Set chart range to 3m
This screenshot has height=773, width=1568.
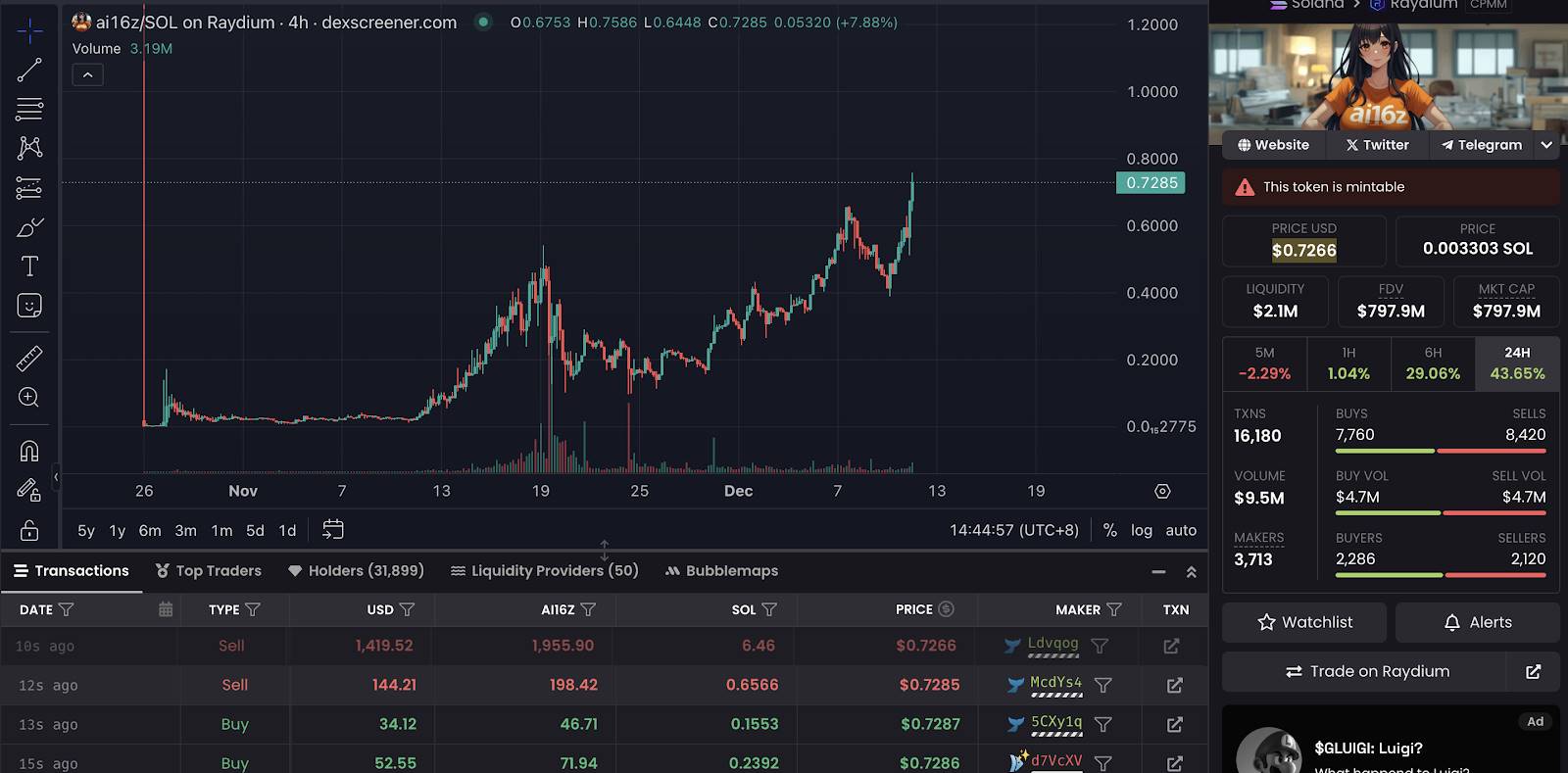[x=185, y=530]
